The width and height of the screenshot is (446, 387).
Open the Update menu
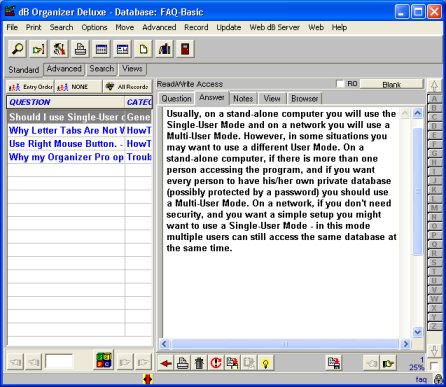coord(229,27)
